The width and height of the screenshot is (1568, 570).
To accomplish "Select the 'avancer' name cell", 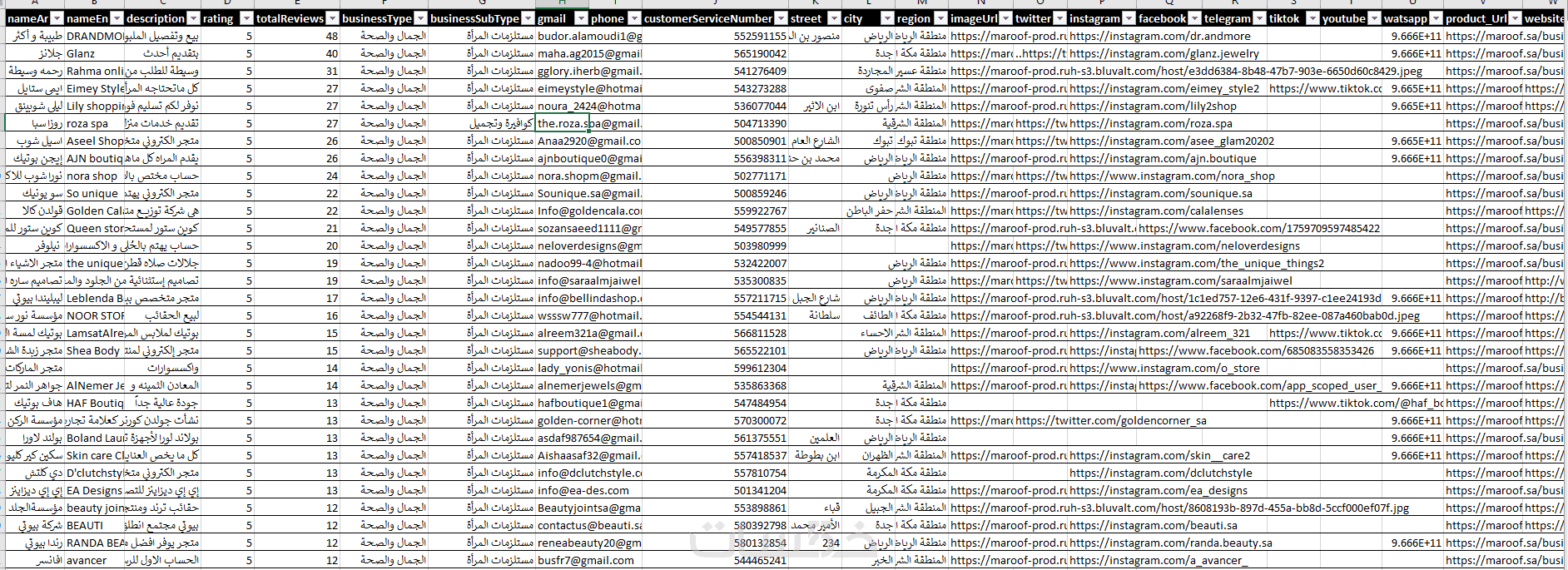I will (94, 560).
